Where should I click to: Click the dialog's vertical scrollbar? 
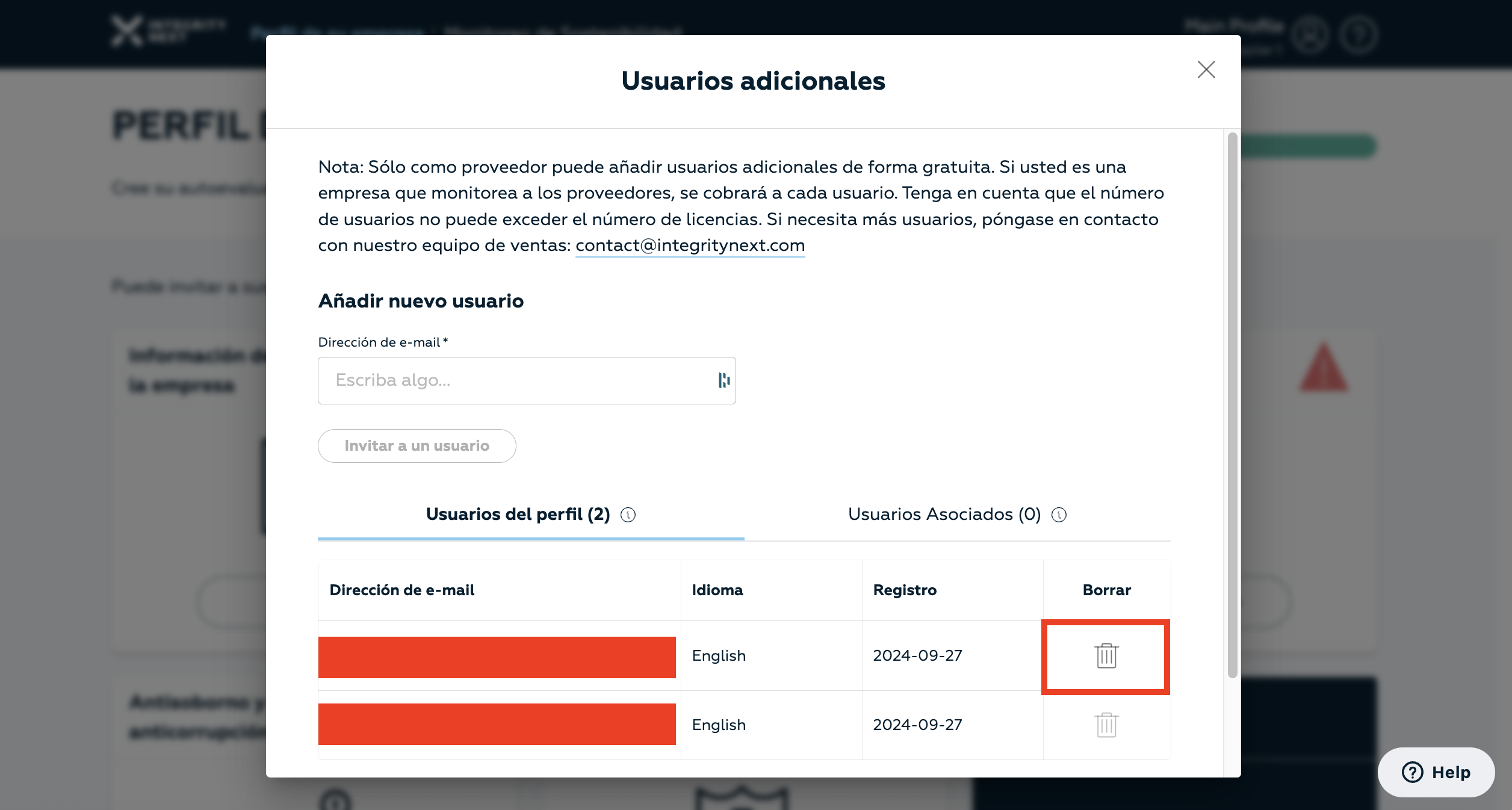(x=1232, y=403)
